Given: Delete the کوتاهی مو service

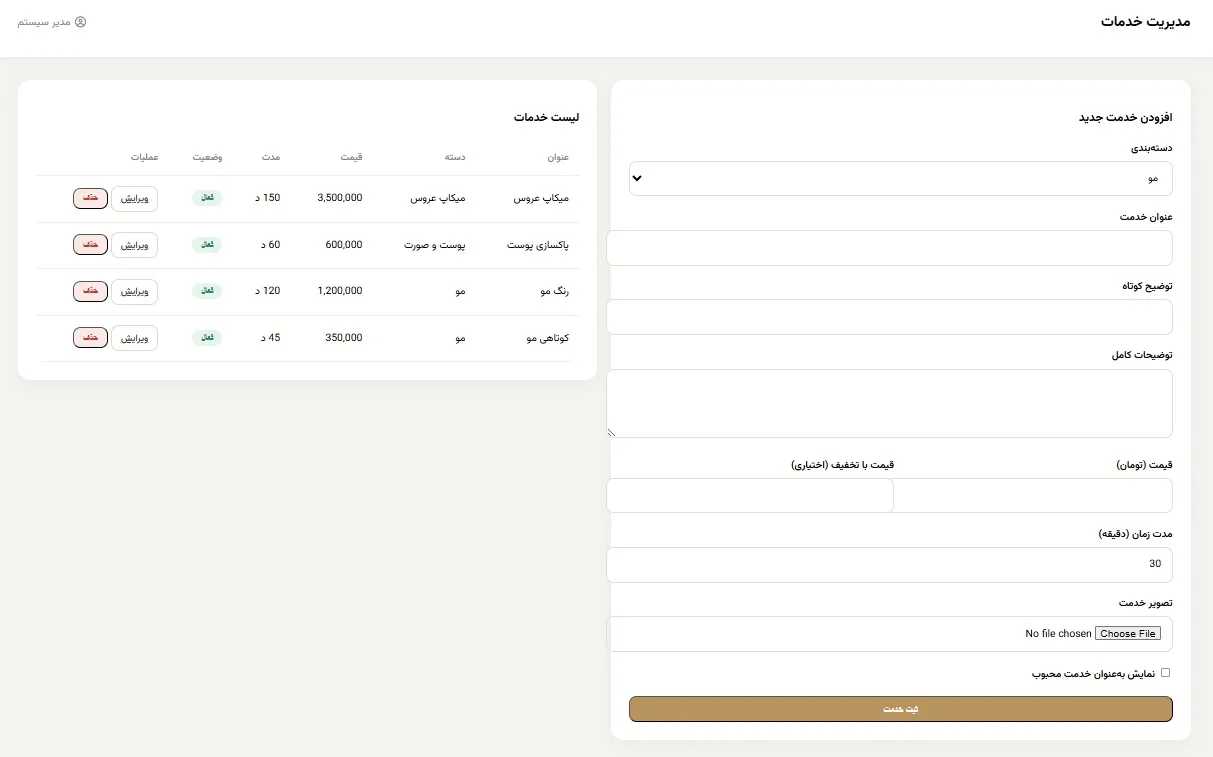Looking at the screenshot, I should (90, 338).
